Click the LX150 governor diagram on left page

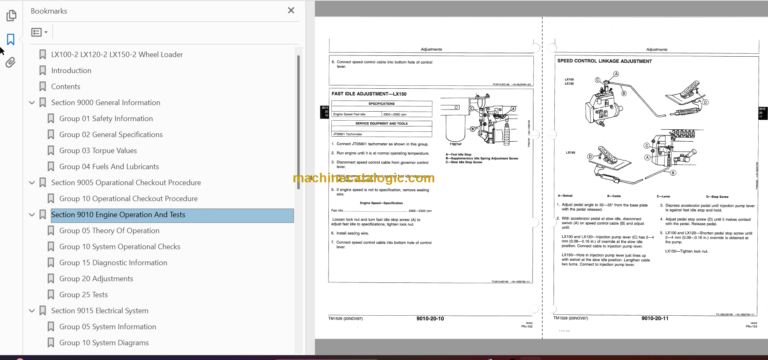480,120
